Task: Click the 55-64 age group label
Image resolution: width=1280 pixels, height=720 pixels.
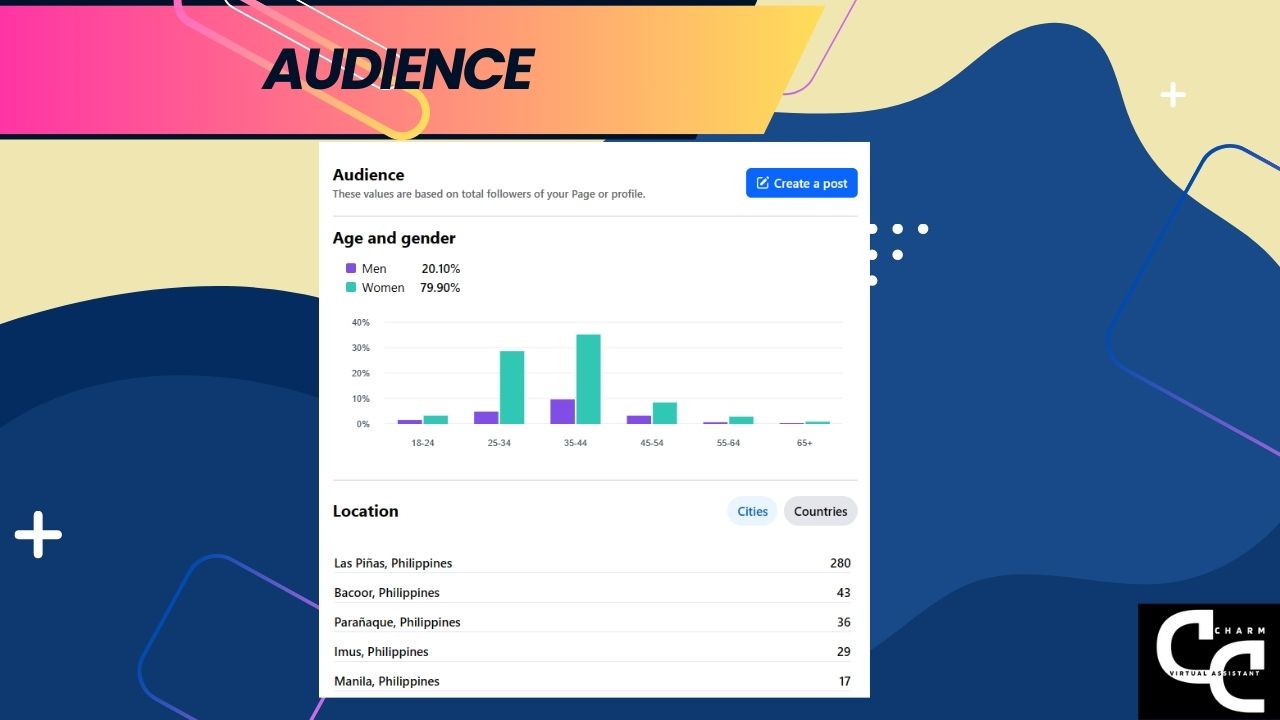Action: 728,443
